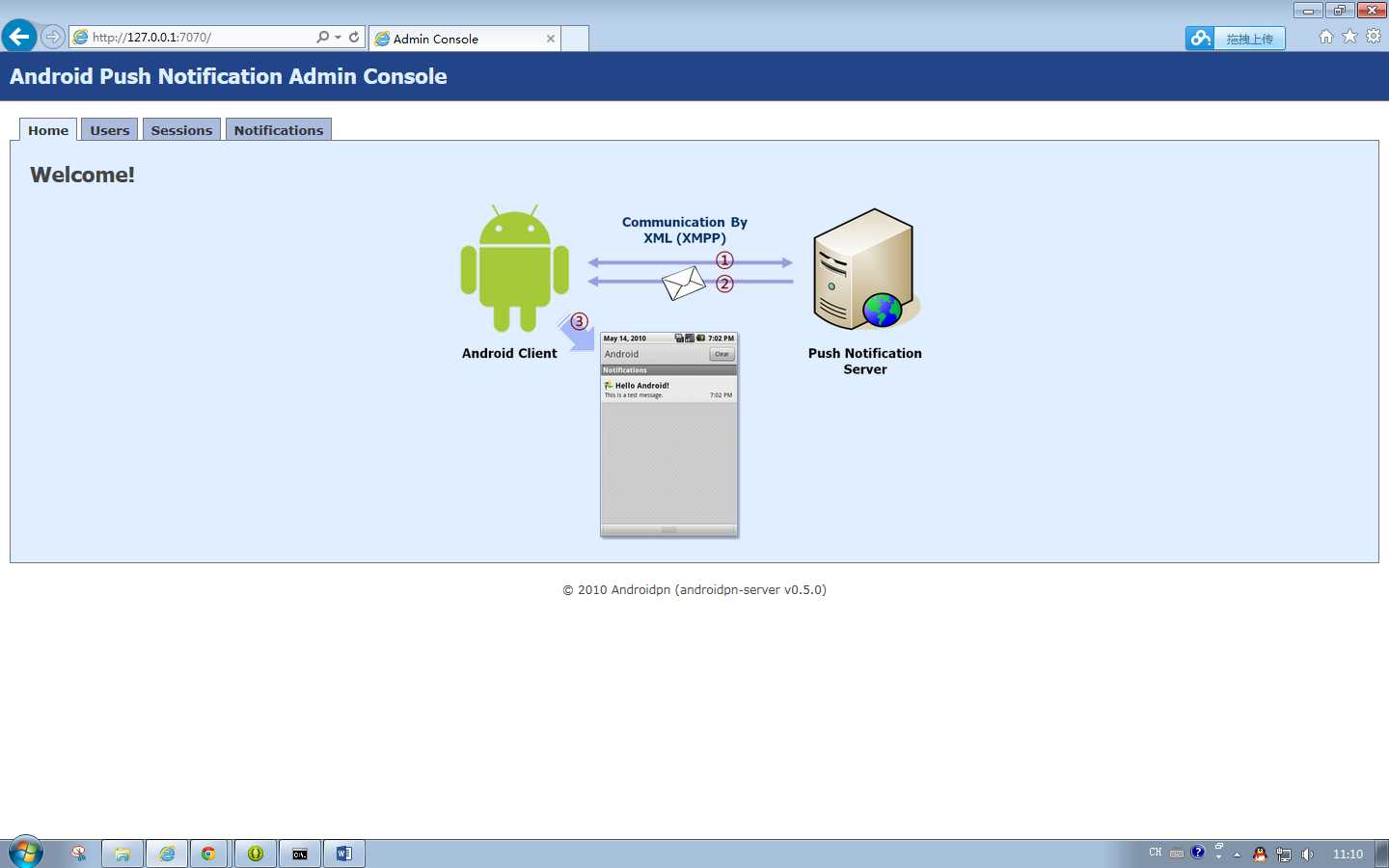Open the Command Prompt taskbar icon
The image size is (1389, 868).
point(300,854)
